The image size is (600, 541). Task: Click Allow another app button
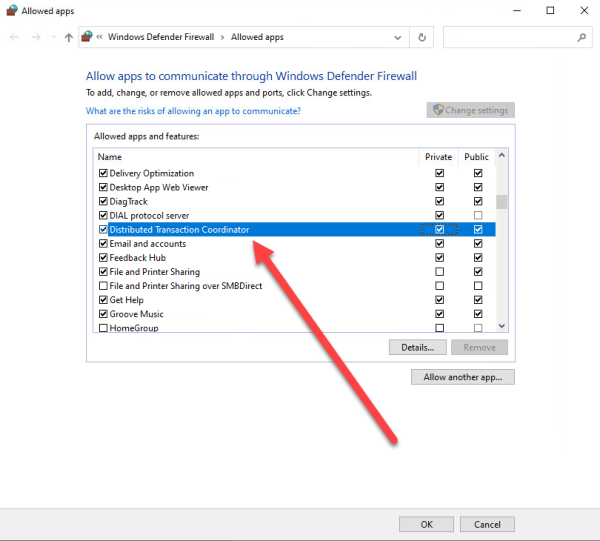tap(462, 377)
